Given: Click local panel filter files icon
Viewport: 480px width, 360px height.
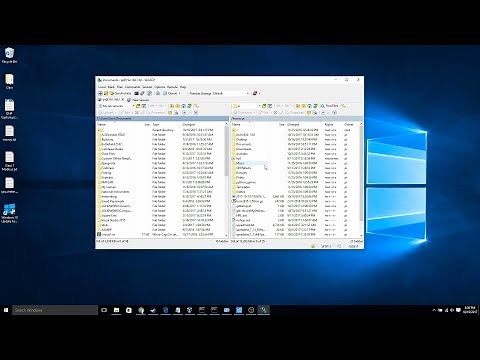Looking at the screenshot, I should point(144,106).
